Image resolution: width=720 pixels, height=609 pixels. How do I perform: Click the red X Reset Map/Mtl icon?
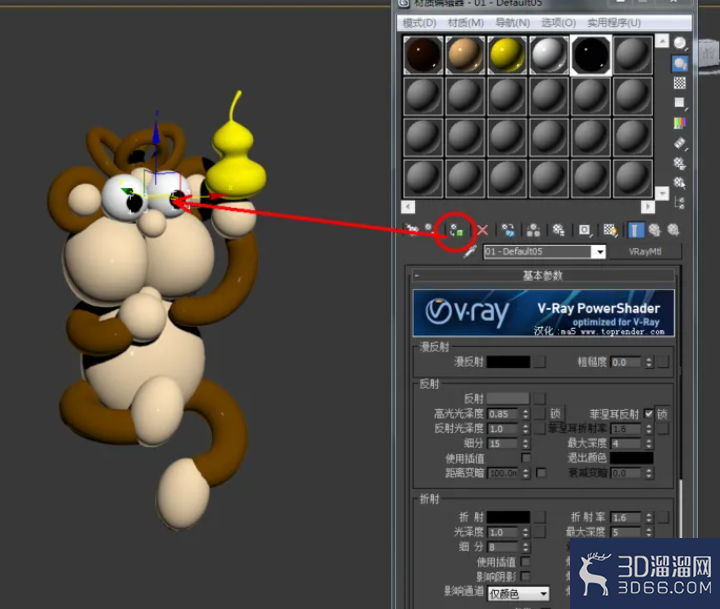click(x=482, y=230)
